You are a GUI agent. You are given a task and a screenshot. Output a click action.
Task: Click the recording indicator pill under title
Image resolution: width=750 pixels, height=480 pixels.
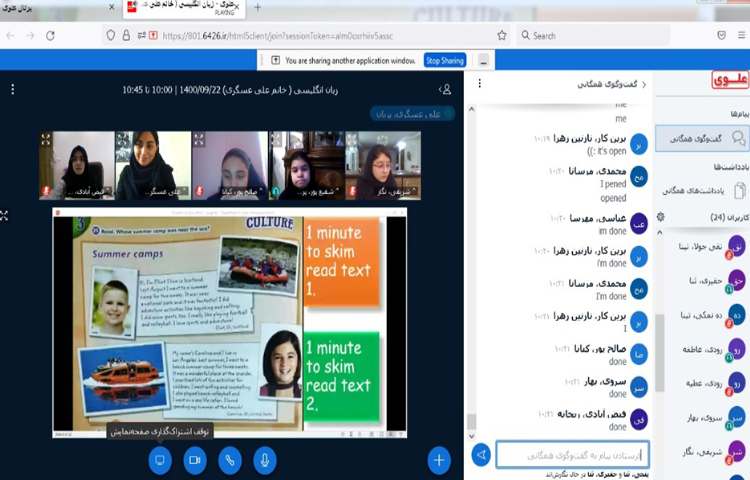pos(412,114)
